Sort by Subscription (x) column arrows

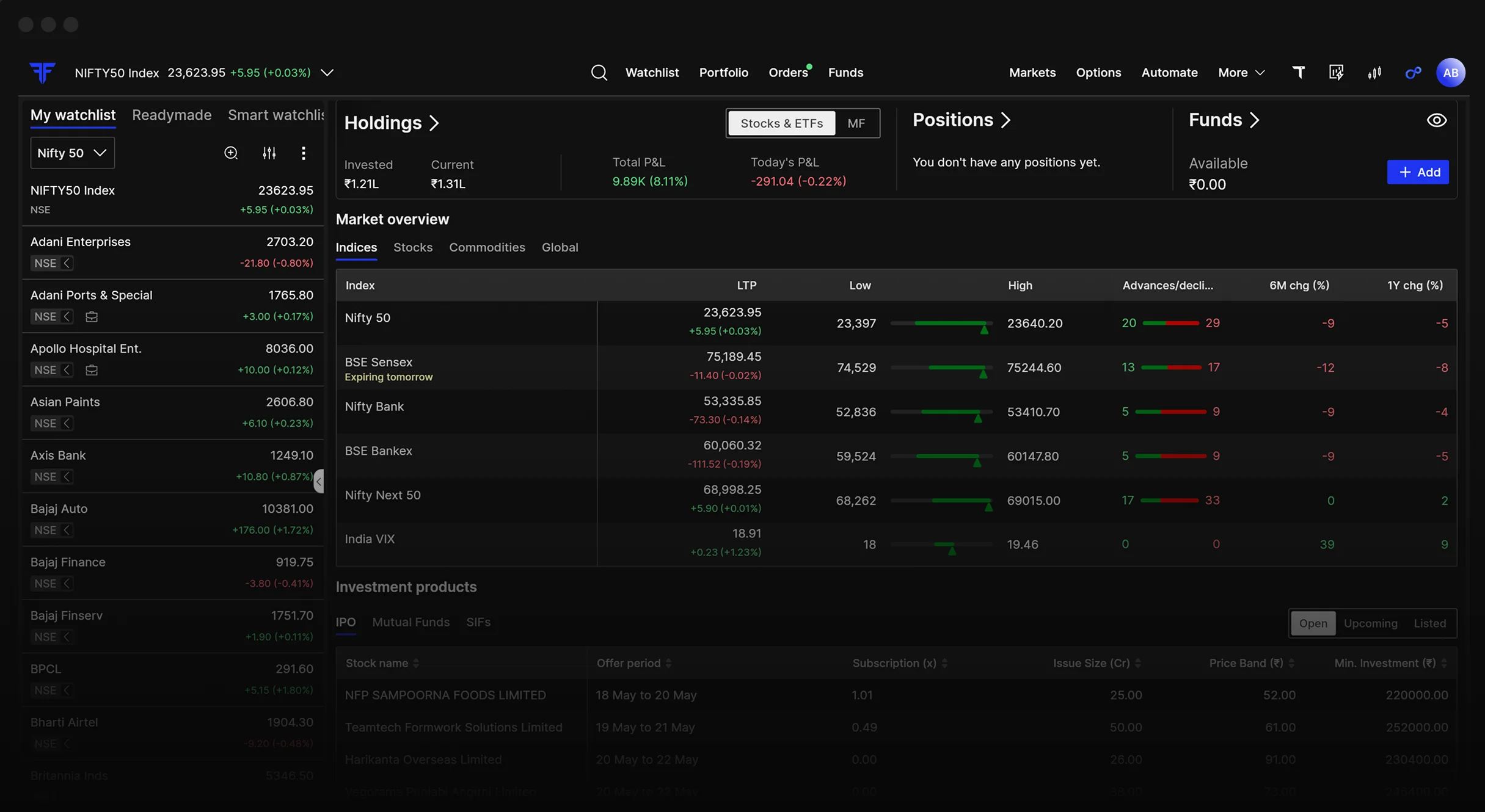944,663
